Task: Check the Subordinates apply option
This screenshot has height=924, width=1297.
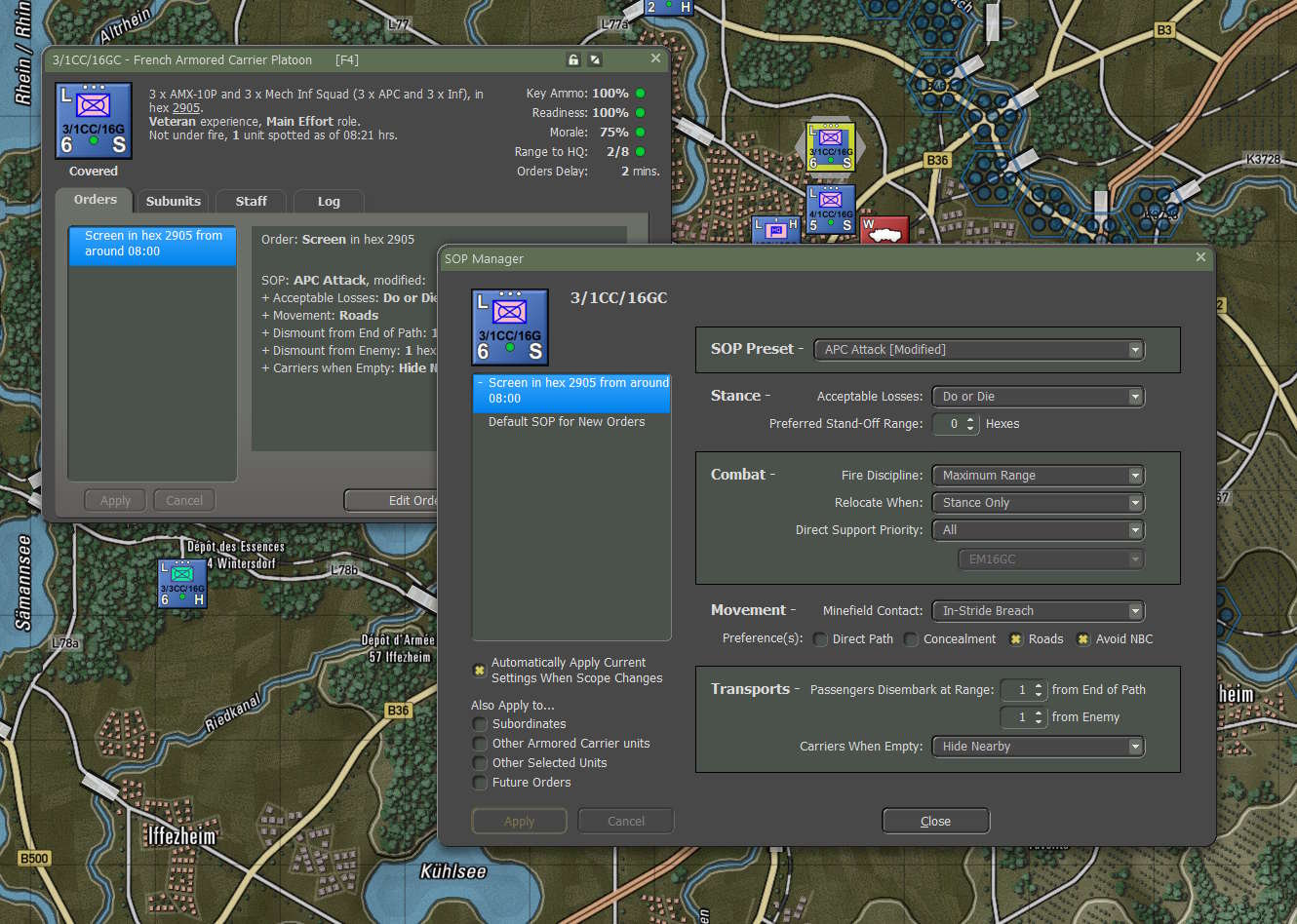Action: 480,724
